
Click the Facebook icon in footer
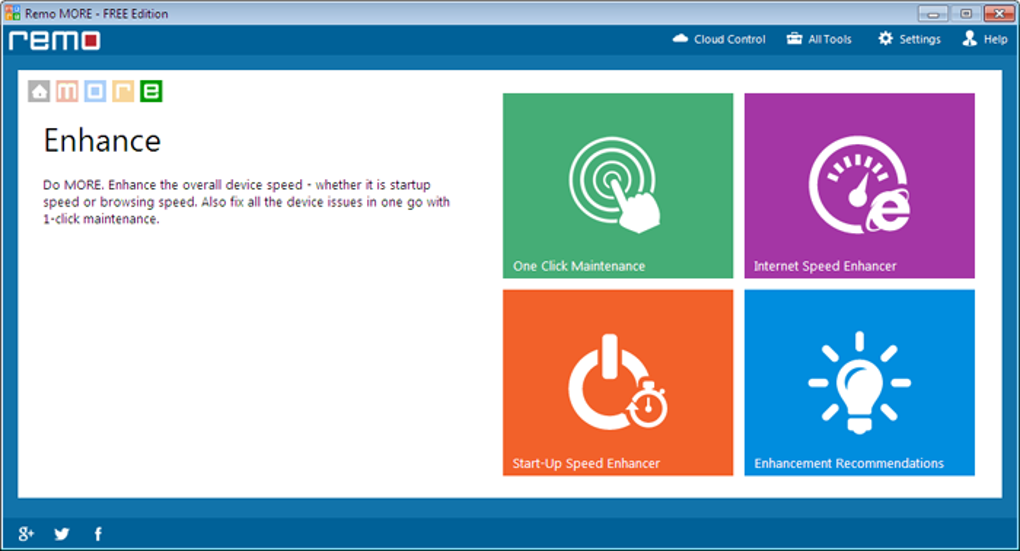pyautogui.click(x=98, y=534)
